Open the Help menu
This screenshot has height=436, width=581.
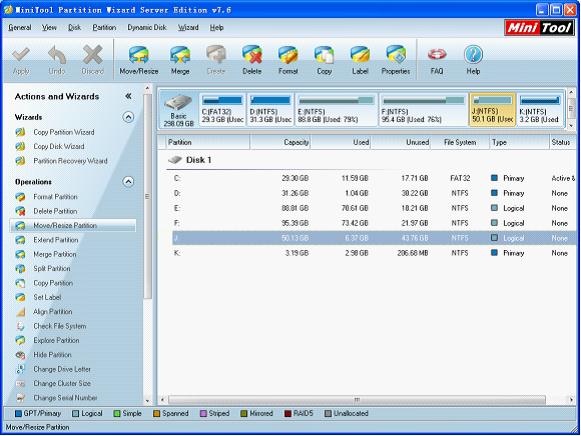coord(216,27)
